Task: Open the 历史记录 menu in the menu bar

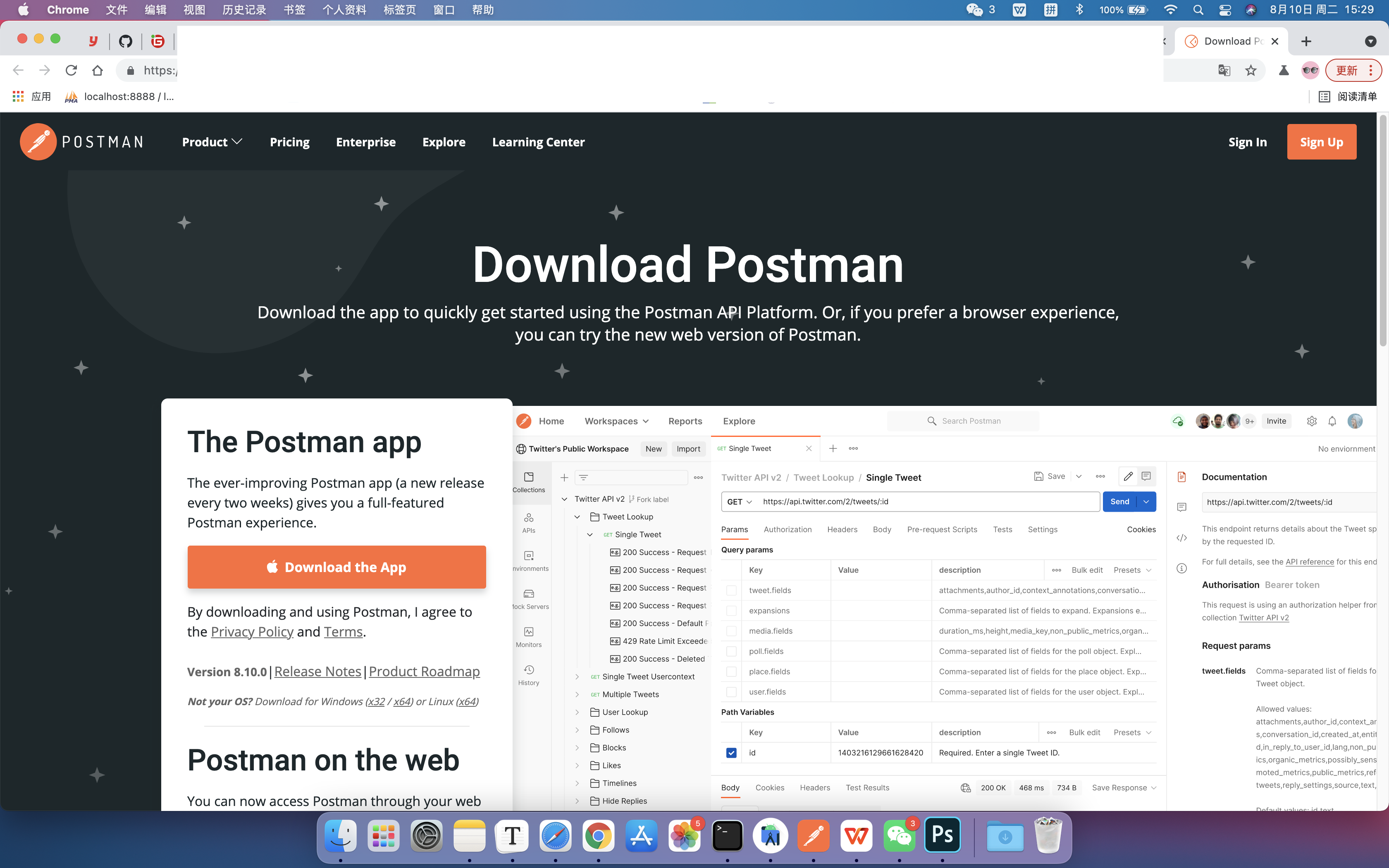Action: (x=244, y=10)
